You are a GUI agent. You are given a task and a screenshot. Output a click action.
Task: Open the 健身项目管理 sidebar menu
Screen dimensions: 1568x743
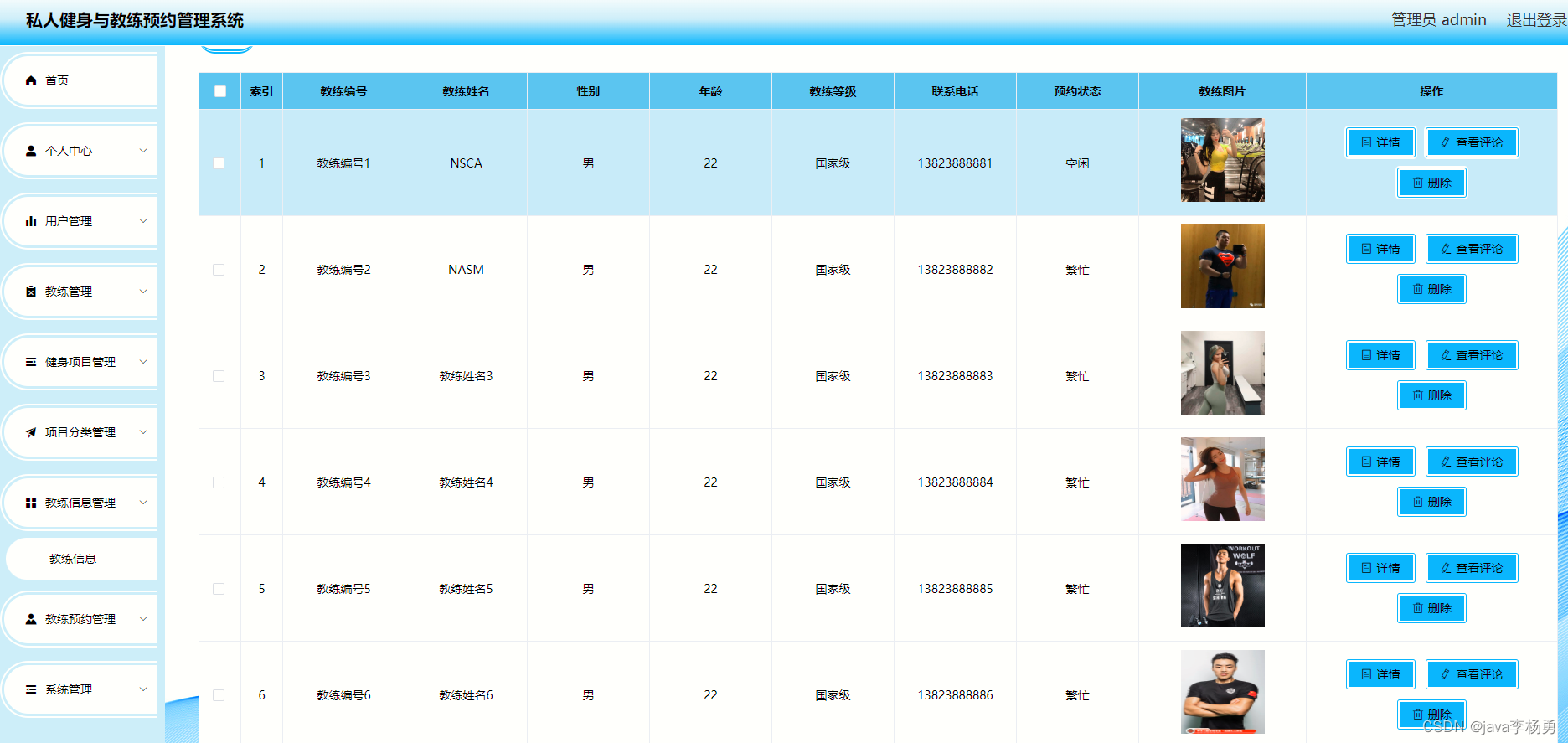80,362
